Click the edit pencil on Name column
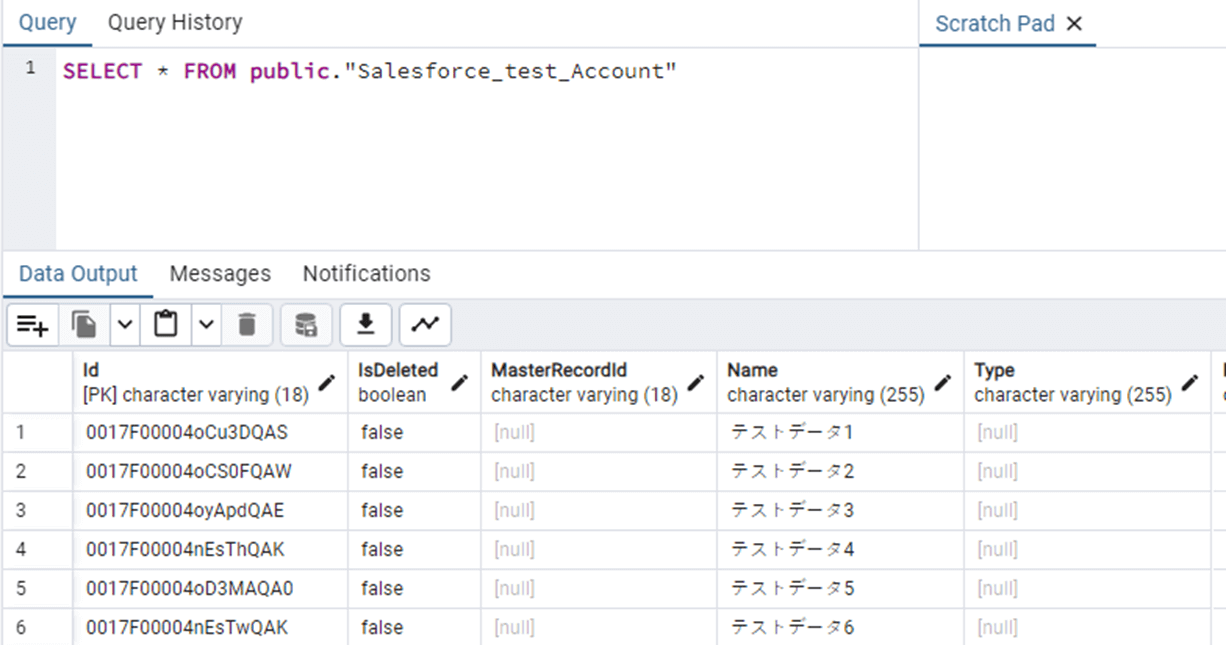 pos(942,382)
